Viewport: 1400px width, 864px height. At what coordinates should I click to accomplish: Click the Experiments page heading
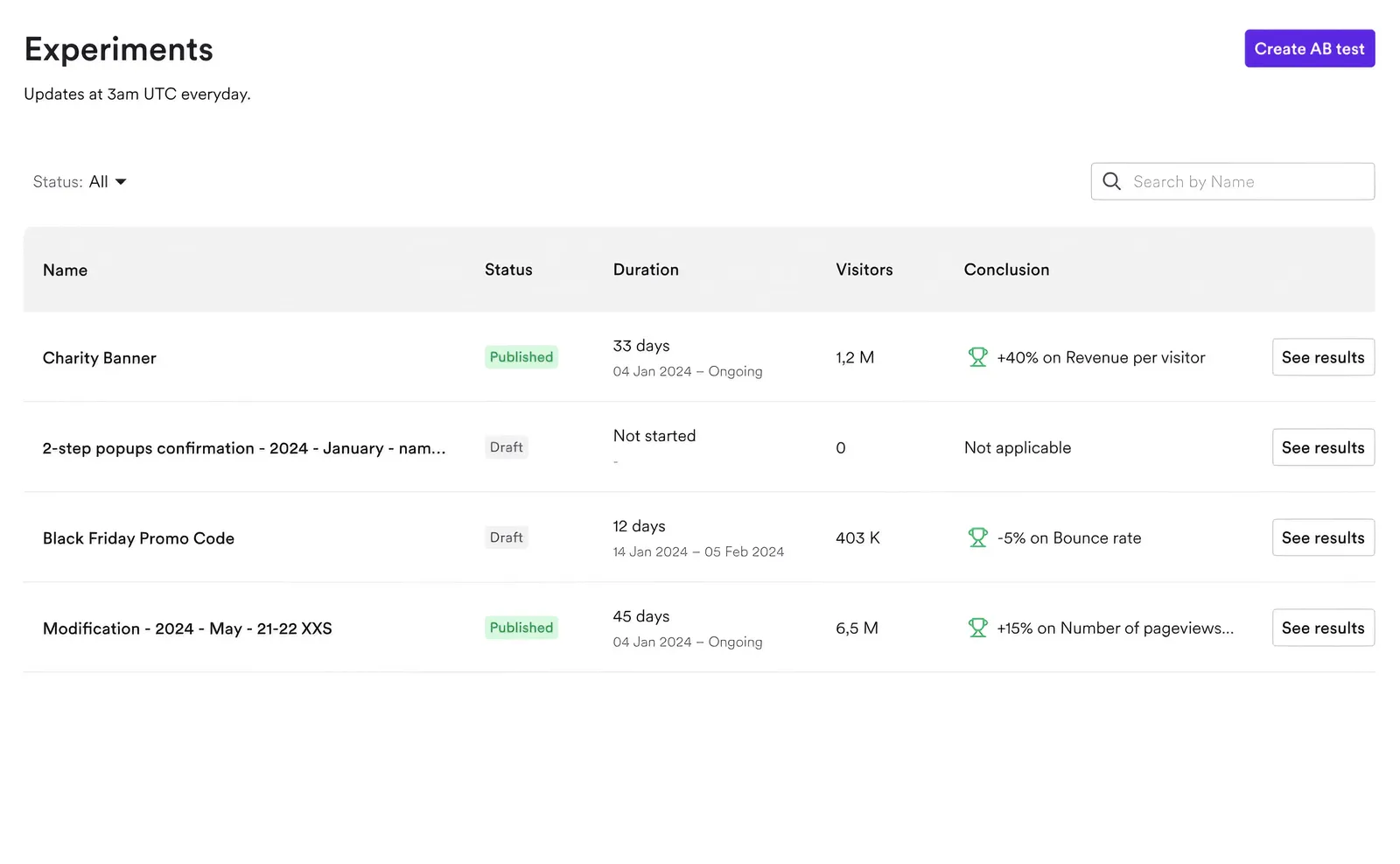119,49
